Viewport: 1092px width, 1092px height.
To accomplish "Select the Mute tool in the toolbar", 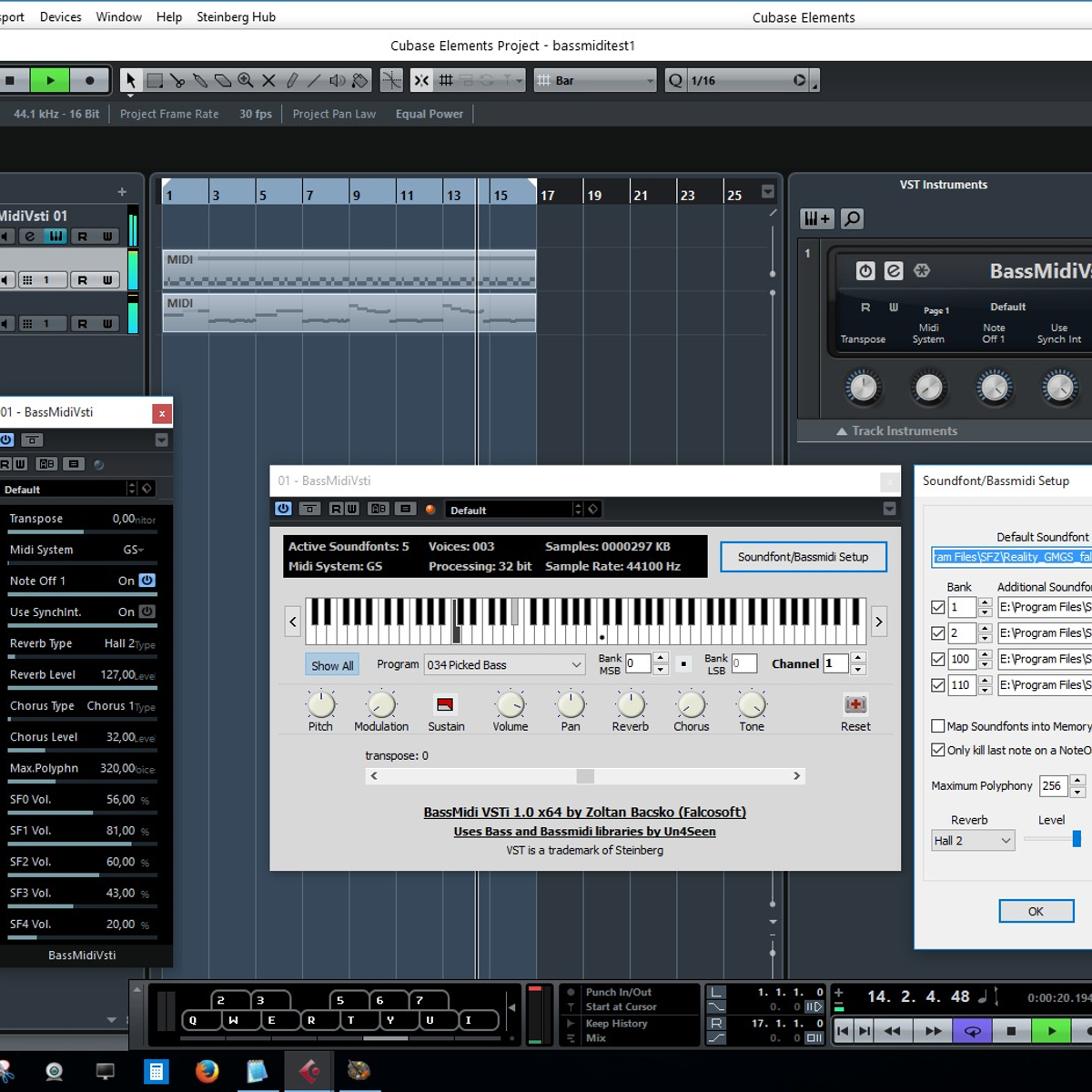I will tap(268, 80).
